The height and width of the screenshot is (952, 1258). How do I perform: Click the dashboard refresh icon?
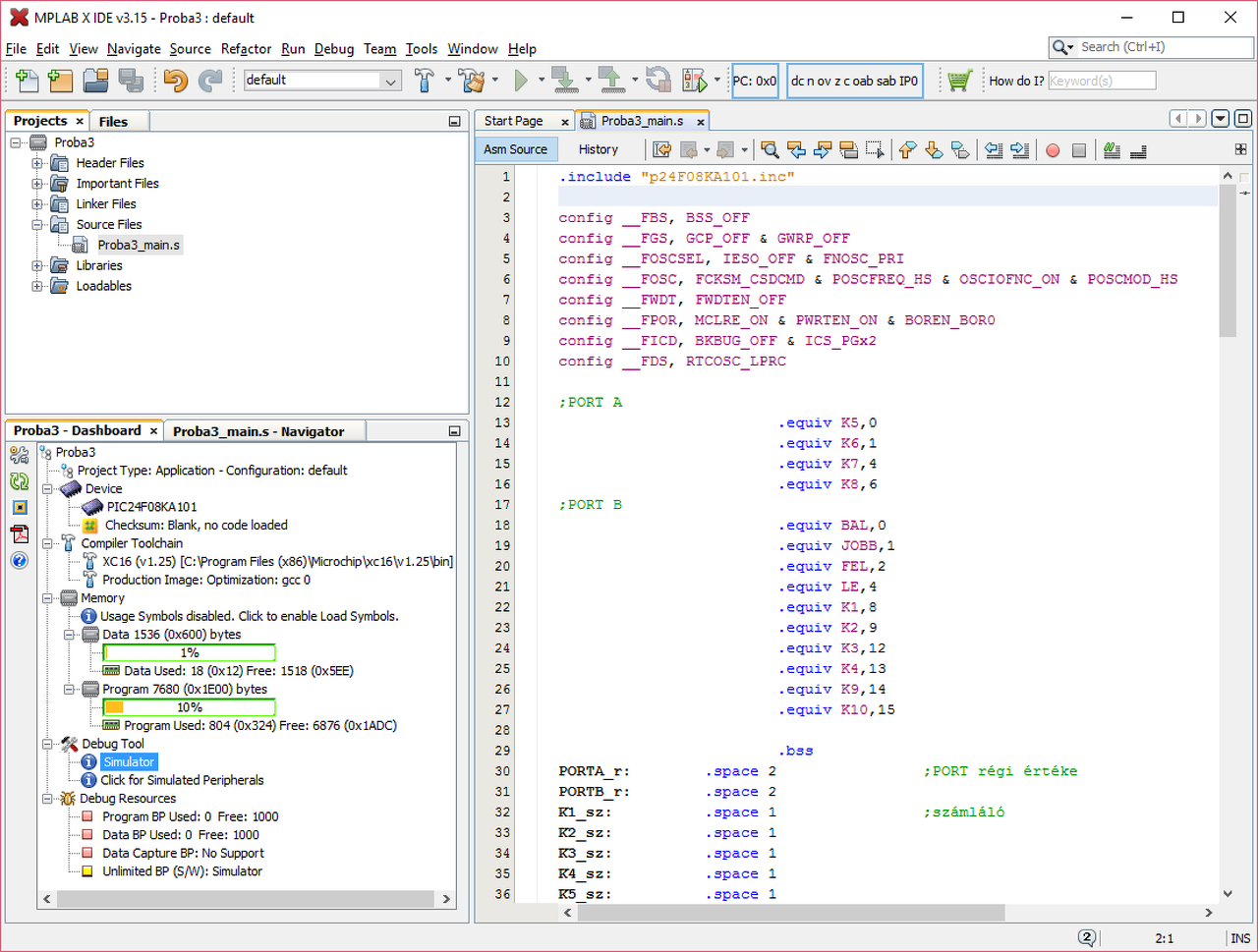click(x=19, y=481)
